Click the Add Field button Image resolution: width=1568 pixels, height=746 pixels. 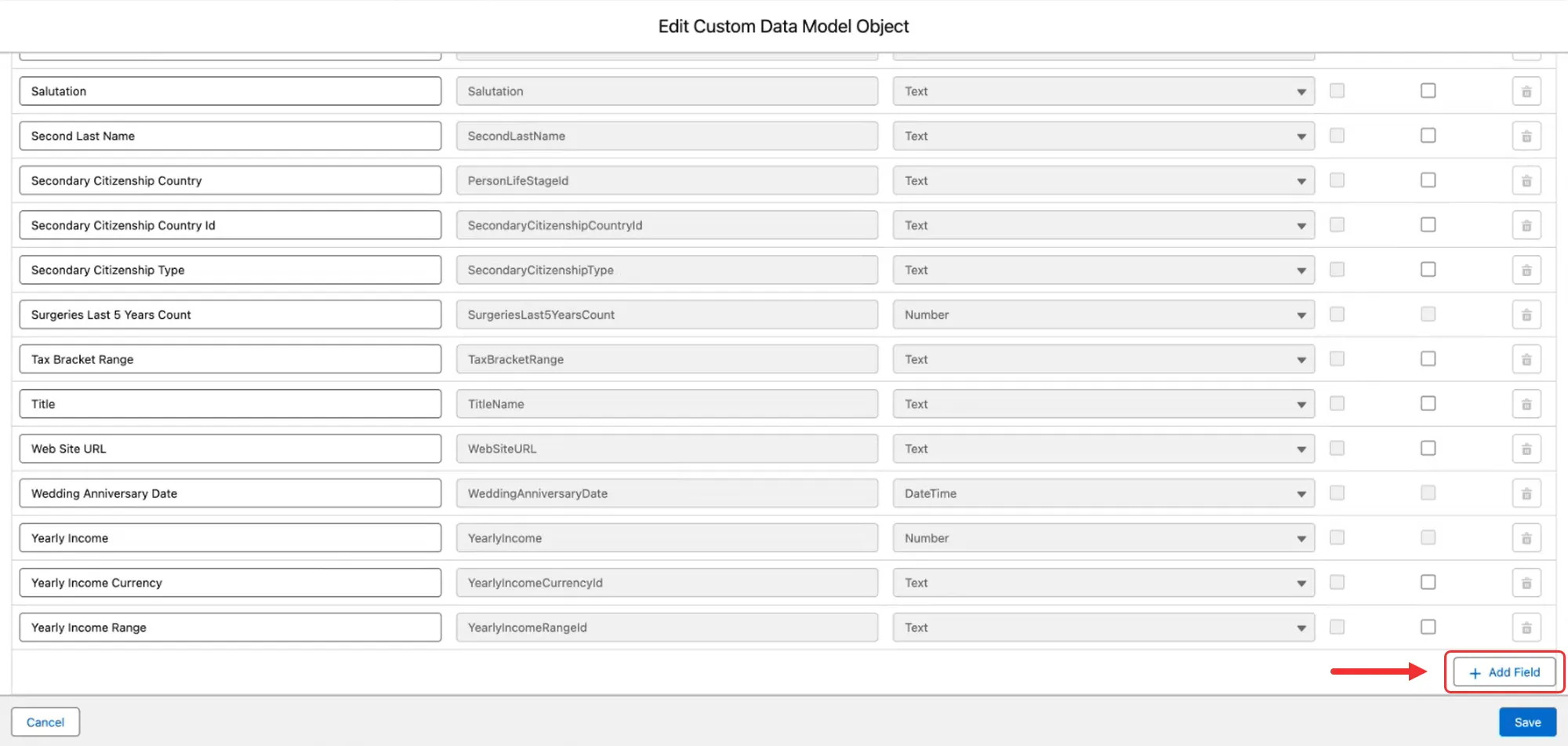pos(1504,672)
